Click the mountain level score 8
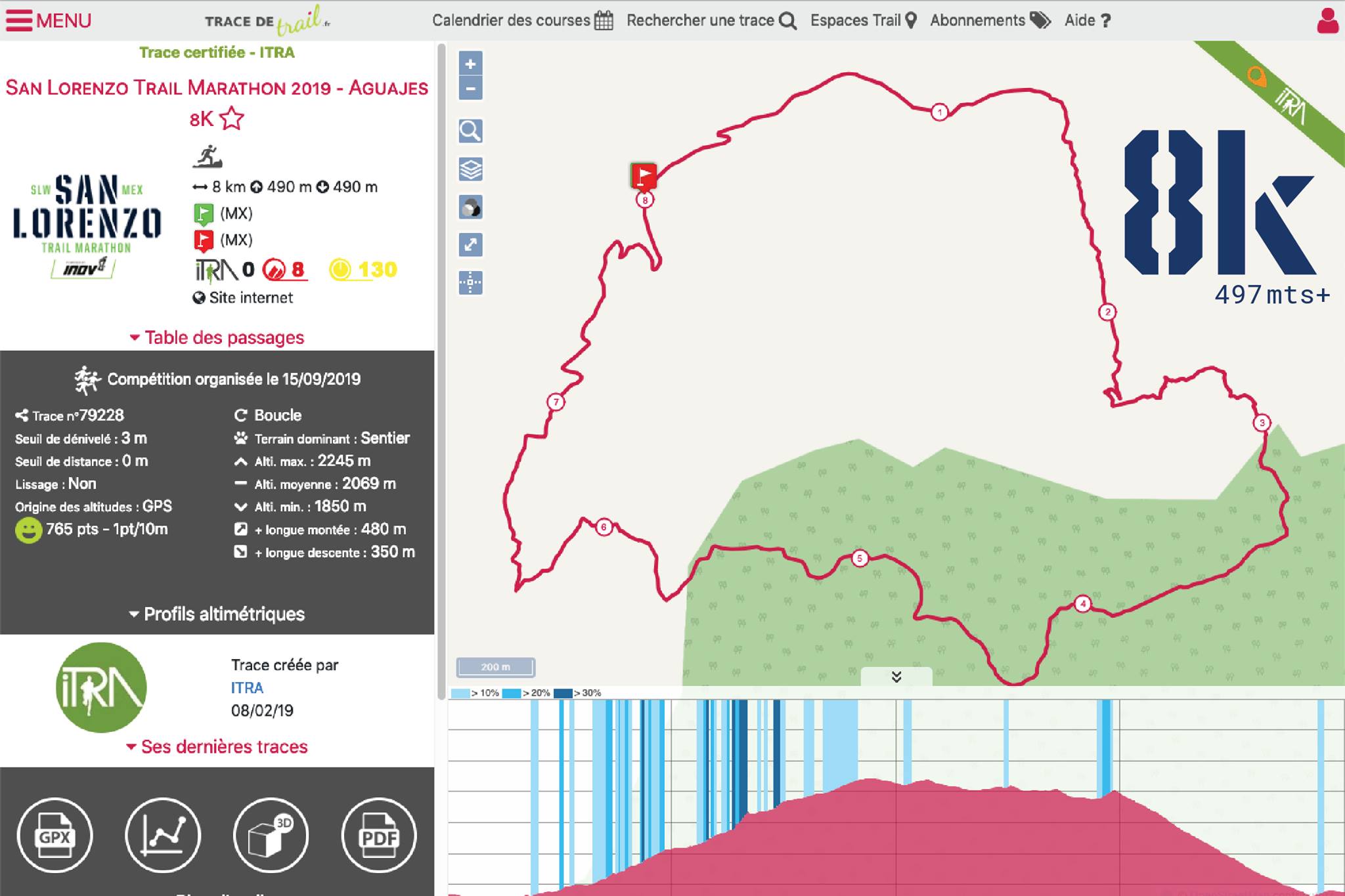 click(284, 270)
